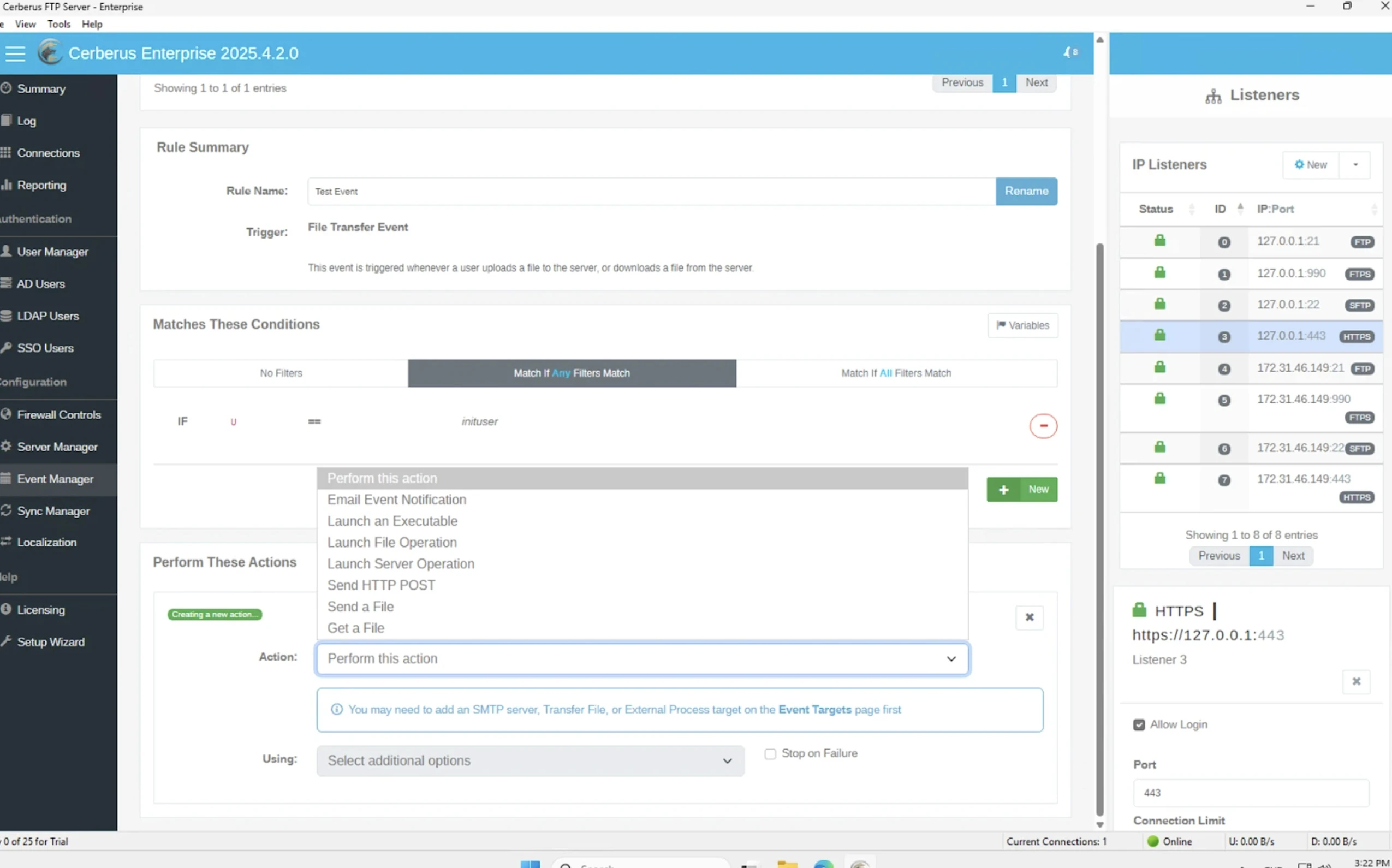Click the inituser condition value
This screenshot has width=1392, height=868.
pyautogui.click(x=479, y=421)
